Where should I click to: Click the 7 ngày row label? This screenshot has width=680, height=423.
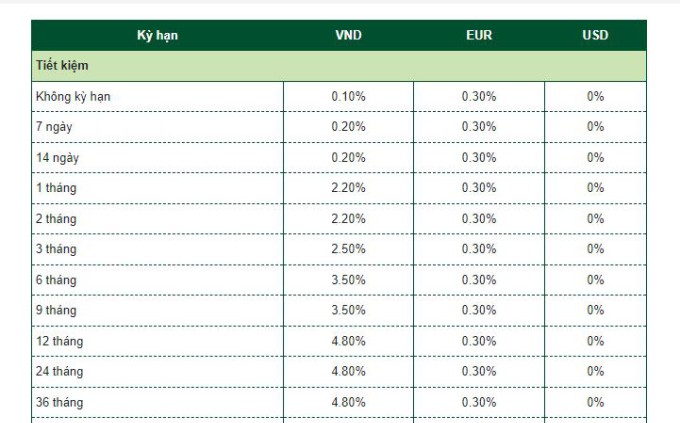pyautogui.click(x=54, y=127)
